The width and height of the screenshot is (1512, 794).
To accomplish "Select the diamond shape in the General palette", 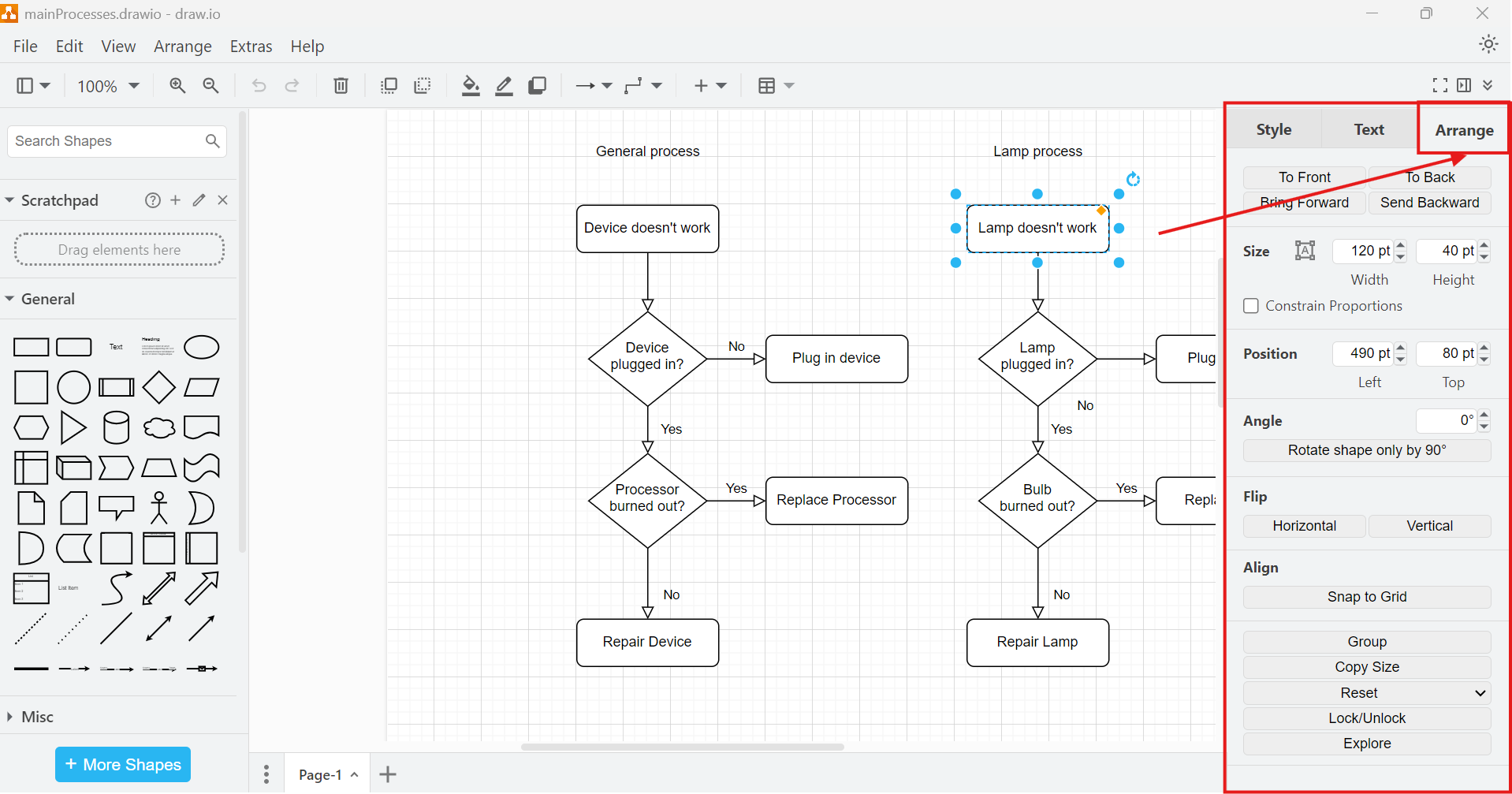I will pyautogui.click(x=158, y=387).
